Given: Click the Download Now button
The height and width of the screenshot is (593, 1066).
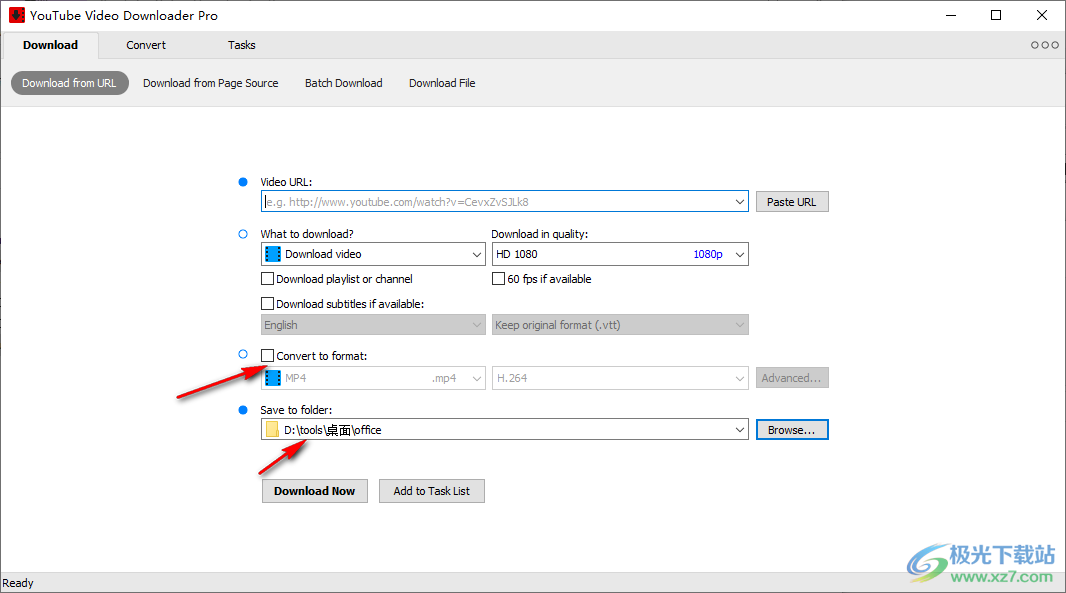Looking at the screenshot, I should point(315,491).
